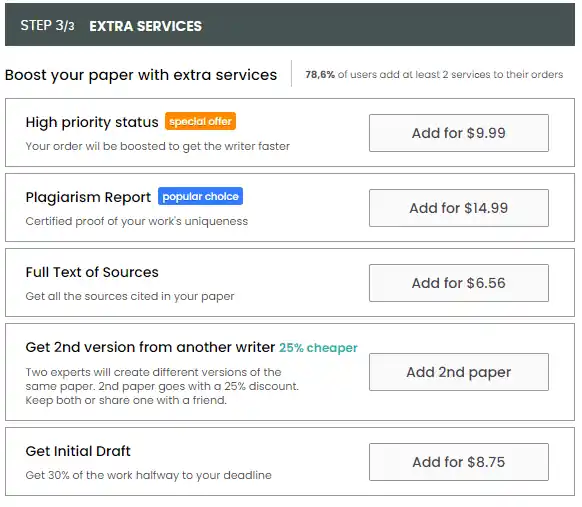Select the Get Initial Draft title
The width and height of the screenshot is (582, 507).
click(x=78, y=451)
